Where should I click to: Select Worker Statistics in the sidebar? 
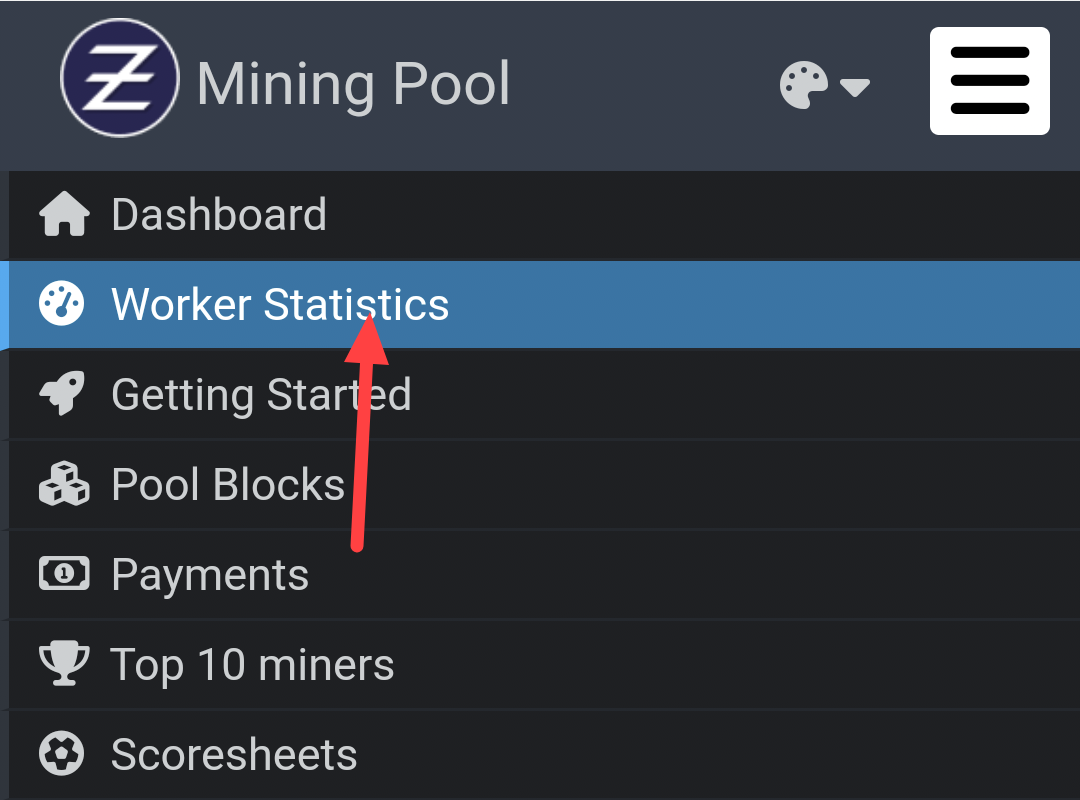coord(280,304)
